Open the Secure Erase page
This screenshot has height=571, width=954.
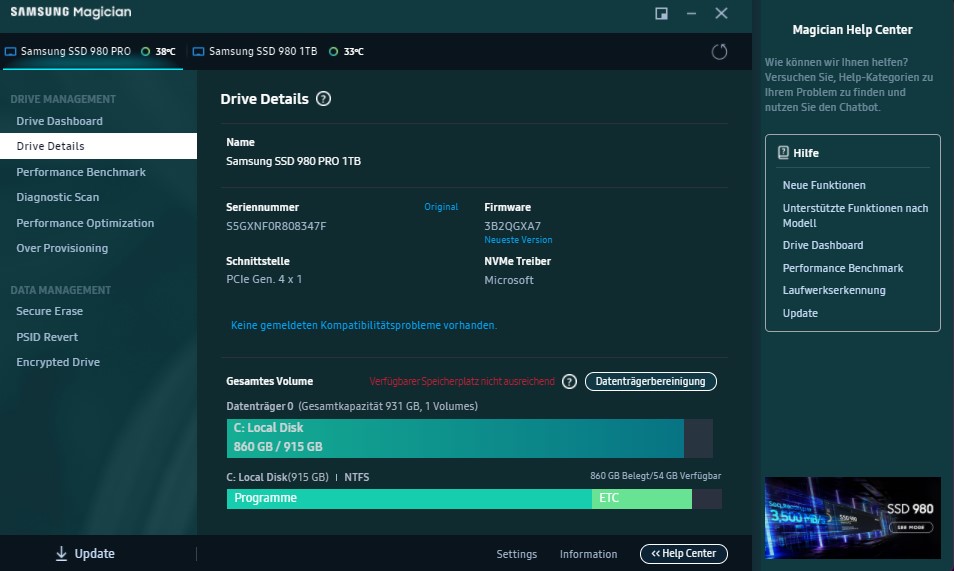49,311
